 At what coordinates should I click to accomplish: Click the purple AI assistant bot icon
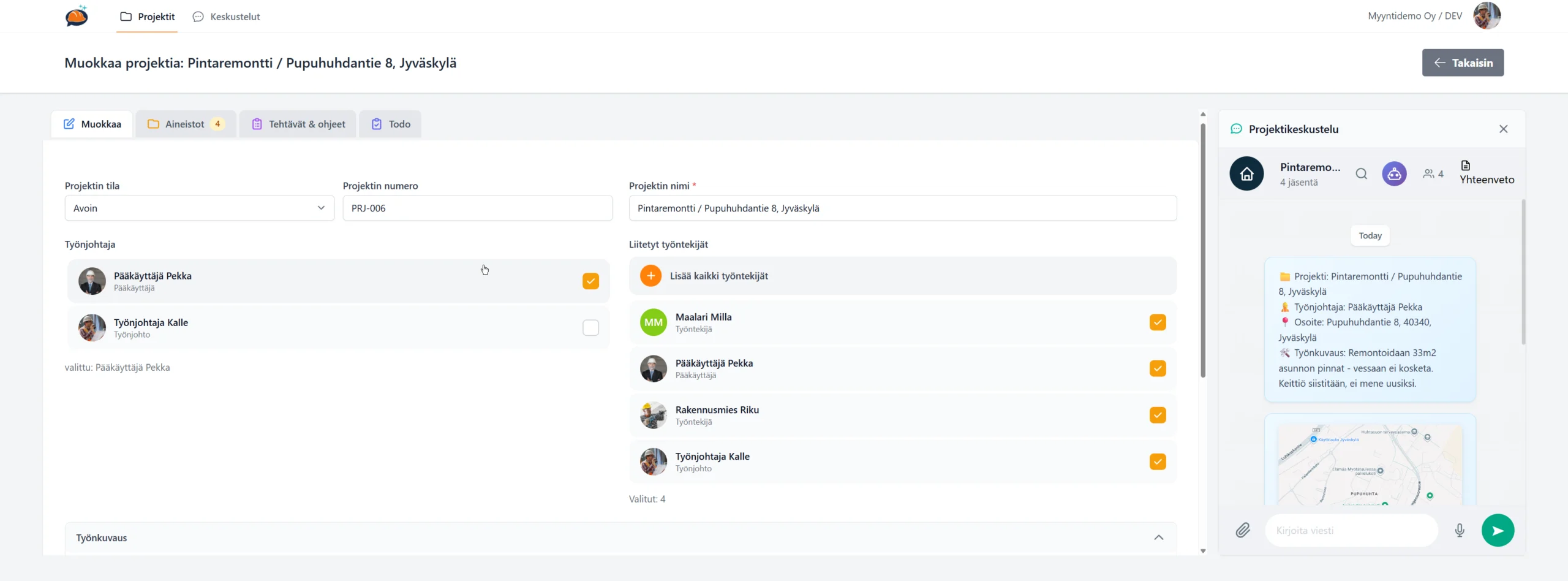point(1394,174)
